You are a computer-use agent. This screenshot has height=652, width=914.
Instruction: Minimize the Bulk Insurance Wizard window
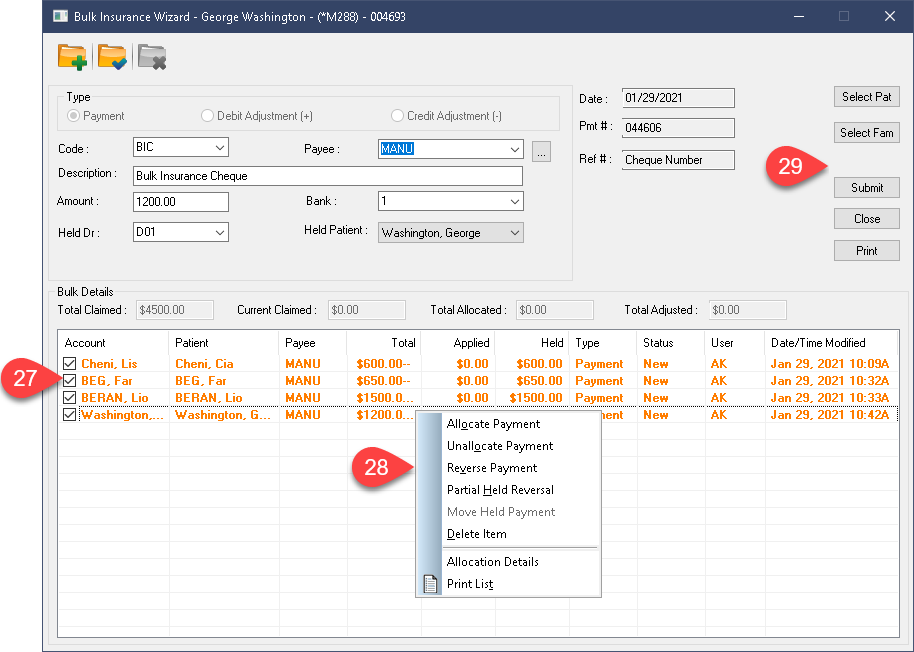coord(799,16)
